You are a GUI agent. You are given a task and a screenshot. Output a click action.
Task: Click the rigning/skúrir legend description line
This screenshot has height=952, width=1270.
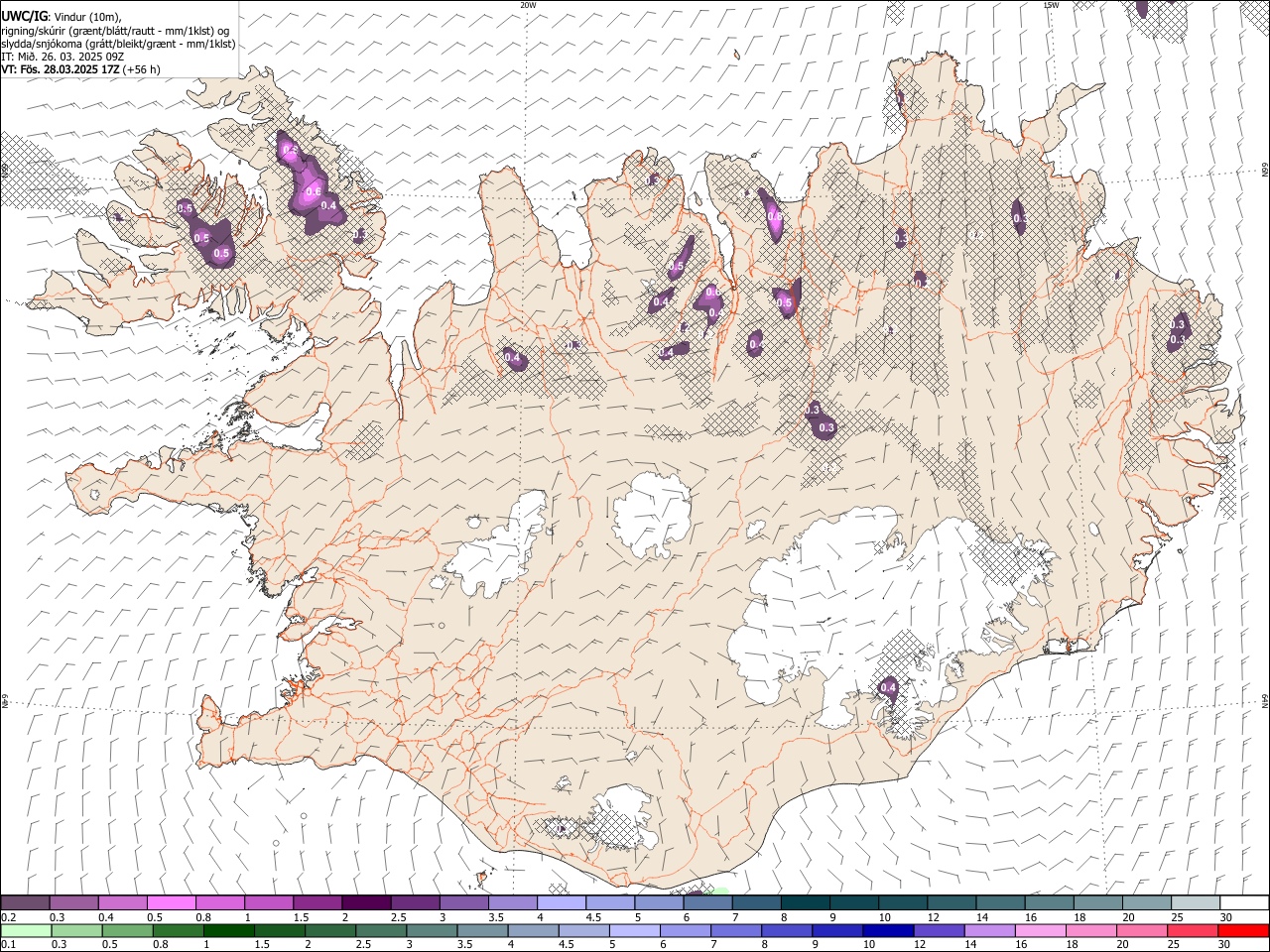(x=117, y=30)
